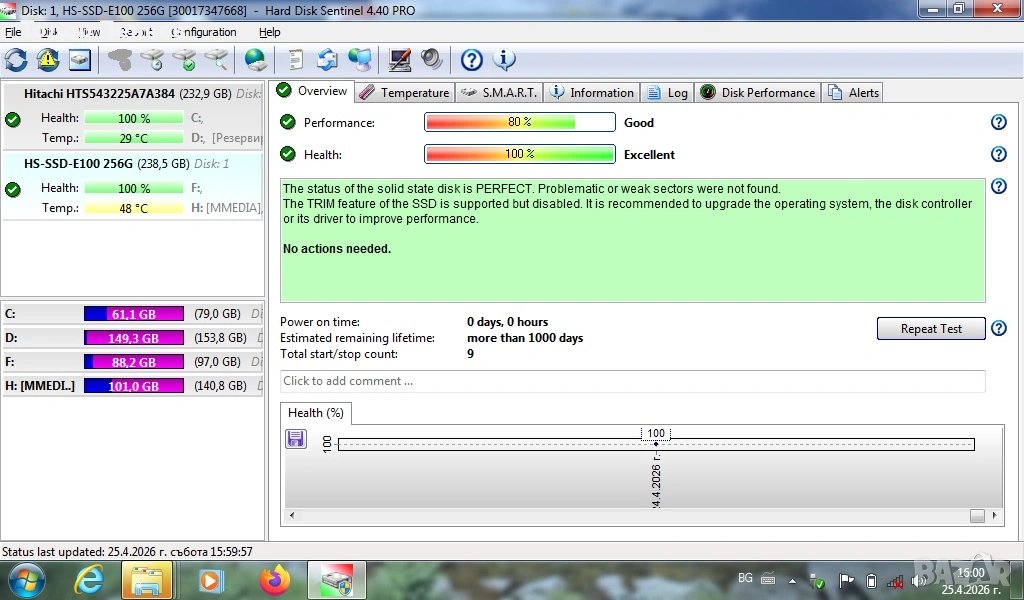Switch to the S.M.A.R.T. tab

tap(499, 93)
